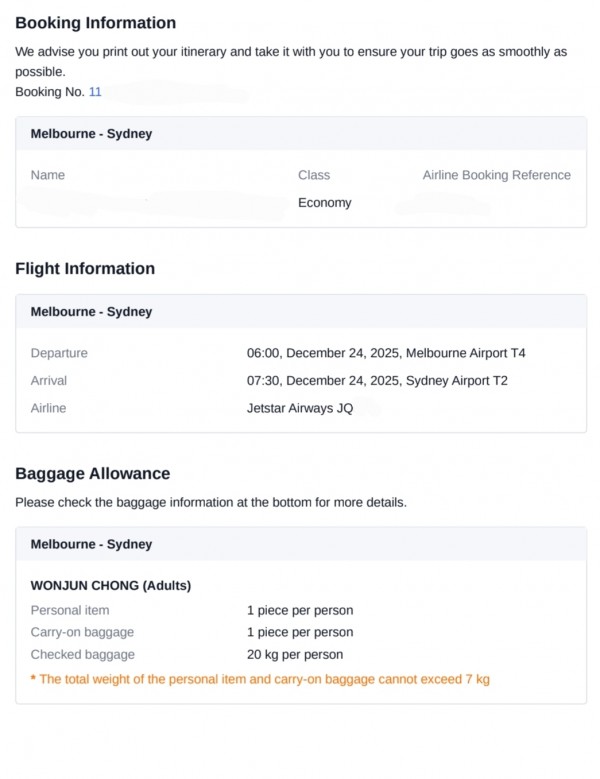
Task: Select the Economy class value
Action: point(325,203)
